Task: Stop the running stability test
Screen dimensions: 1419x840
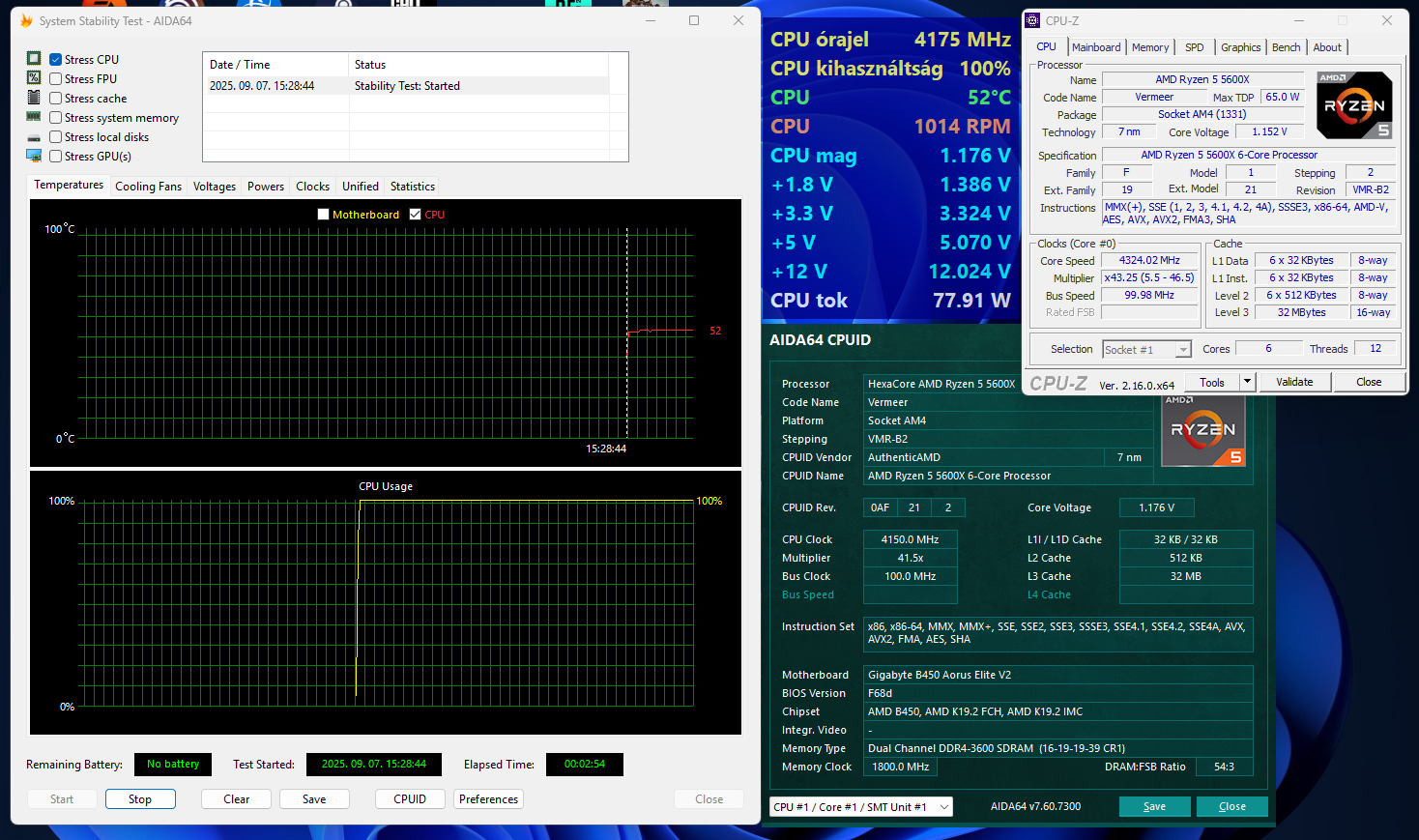Action: pyautogui.click(x=140, y=799)
